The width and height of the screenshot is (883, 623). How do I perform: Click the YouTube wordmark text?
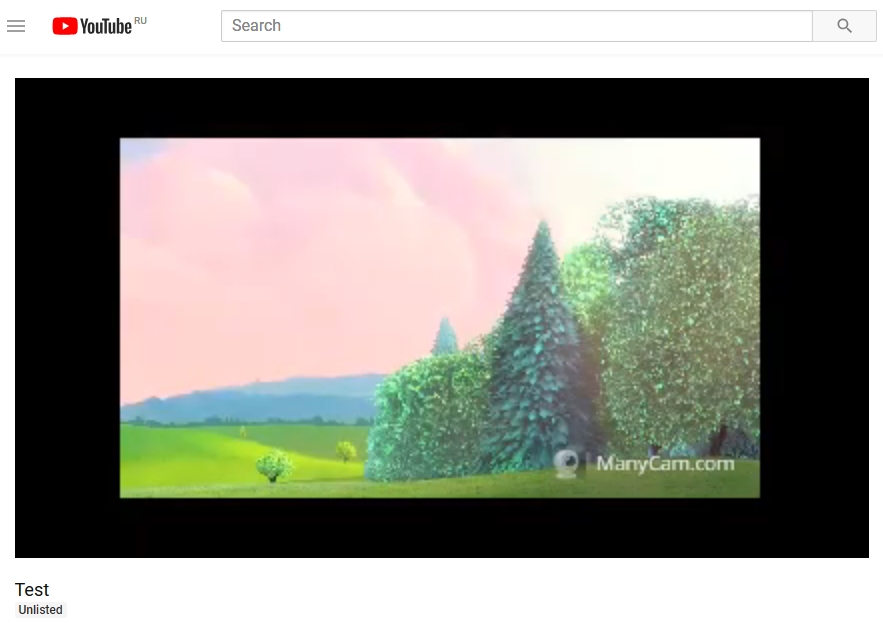(106, 27)
